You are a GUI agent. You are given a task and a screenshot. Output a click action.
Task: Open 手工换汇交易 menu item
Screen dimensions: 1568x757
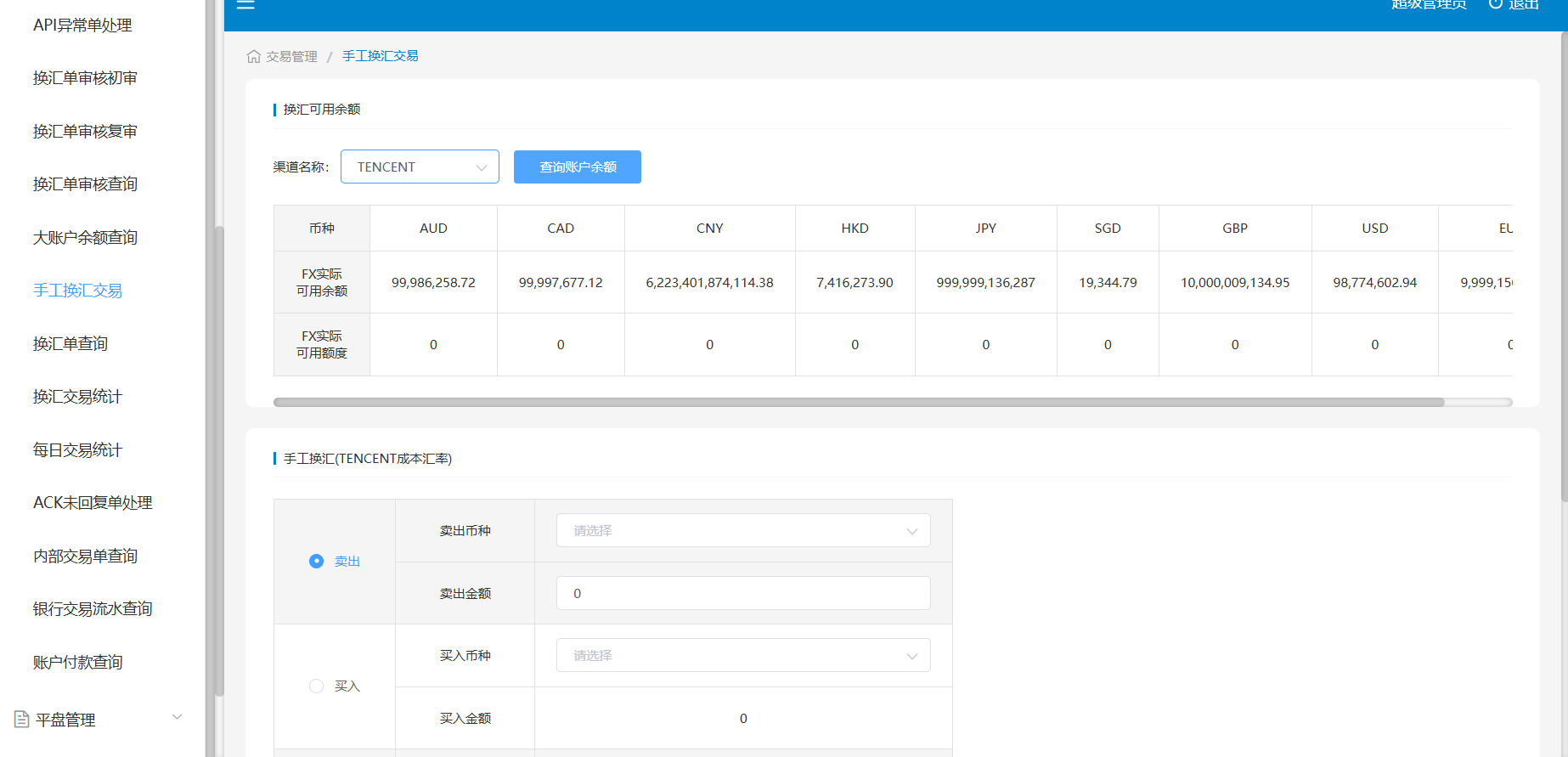click(77, 291)
